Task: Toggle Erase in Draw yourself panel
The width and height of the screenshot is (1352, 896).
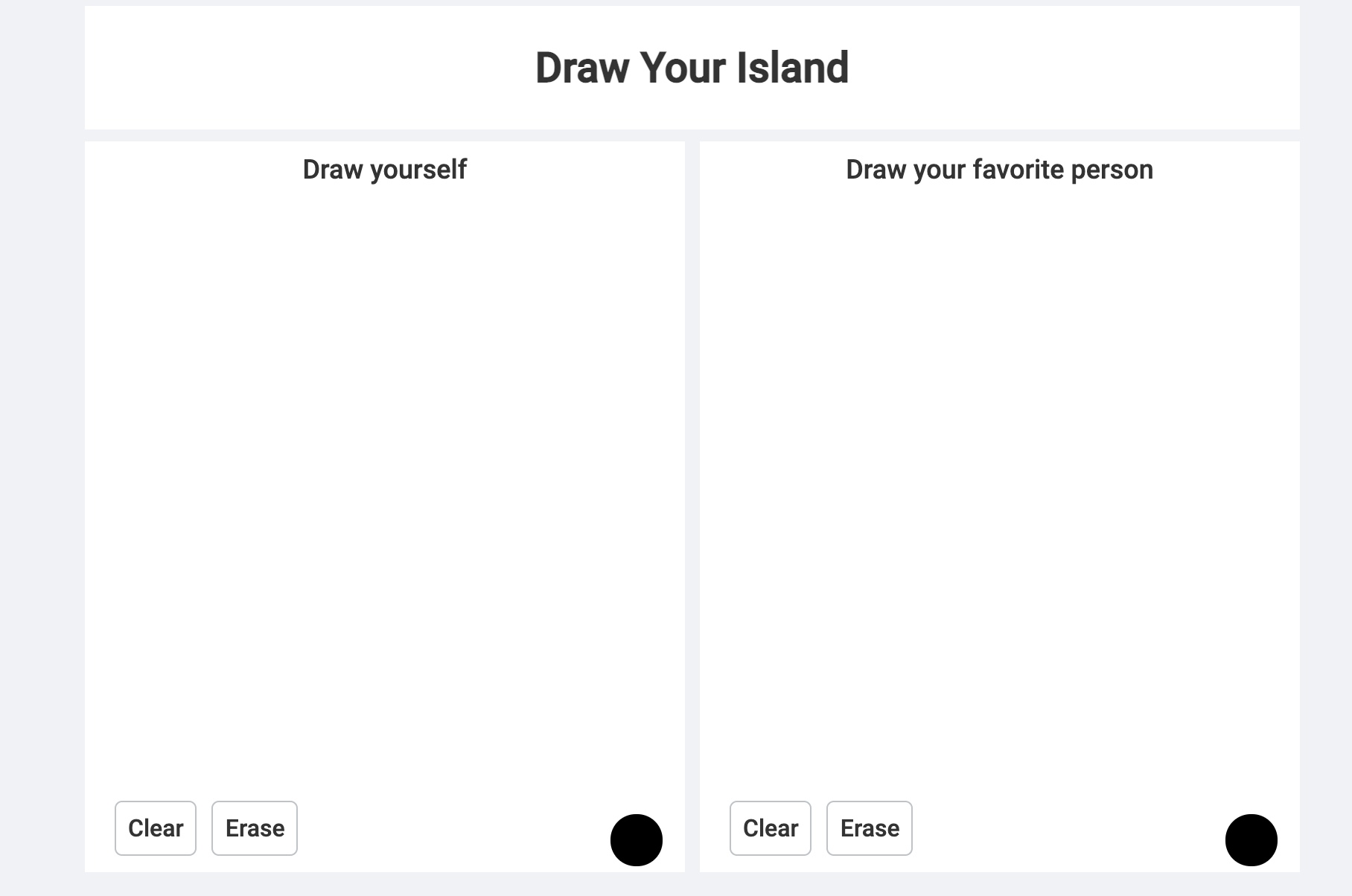Action: click(255, 828)
